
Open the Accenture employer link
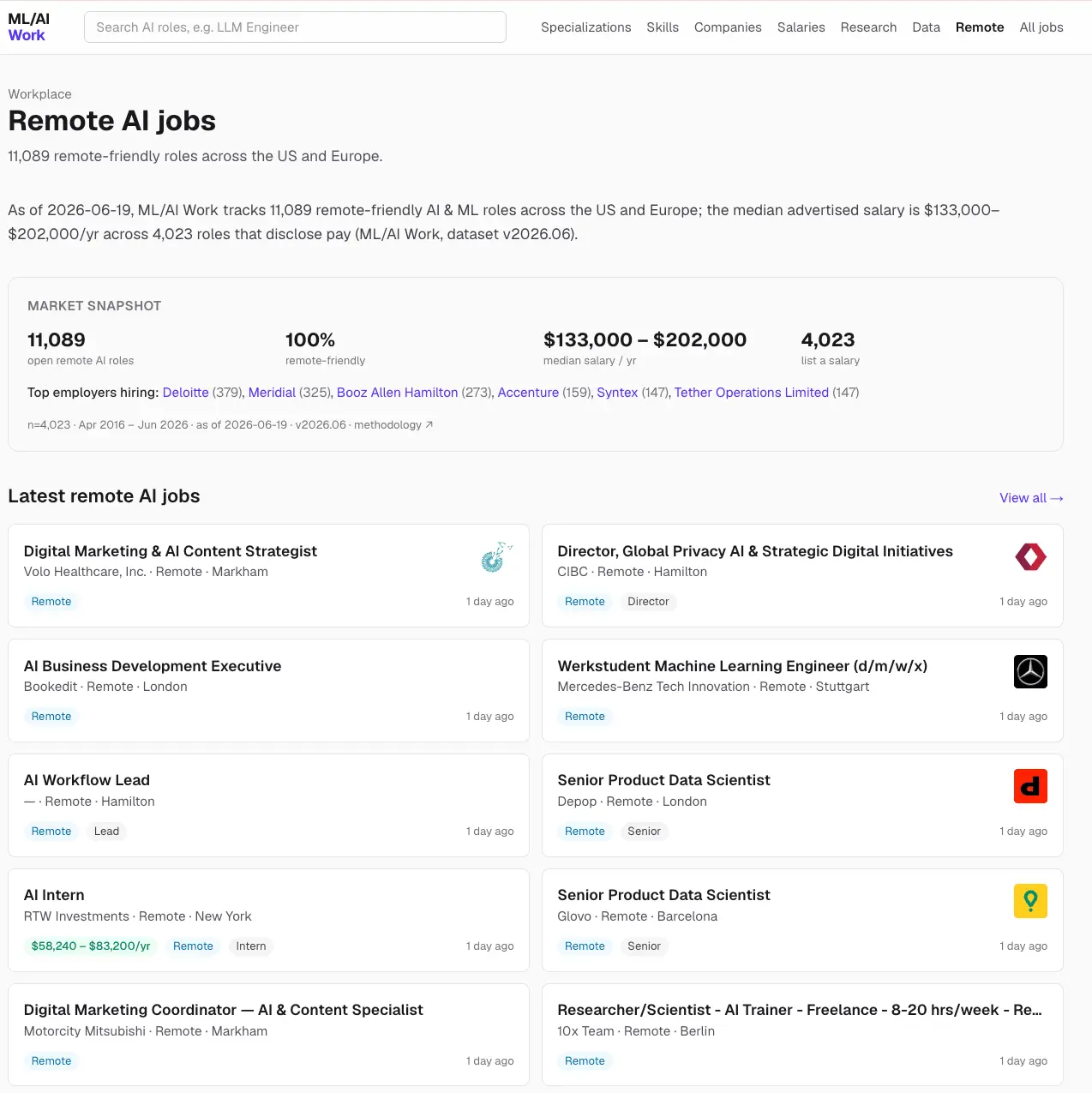coord(528,393)
